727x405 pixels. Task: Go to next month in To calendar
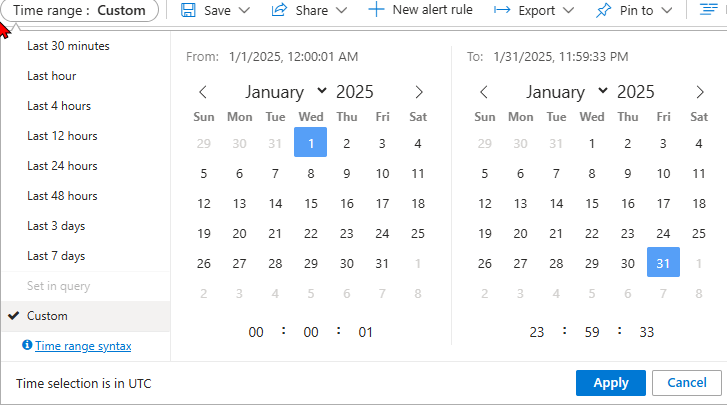tap(700, 92)
